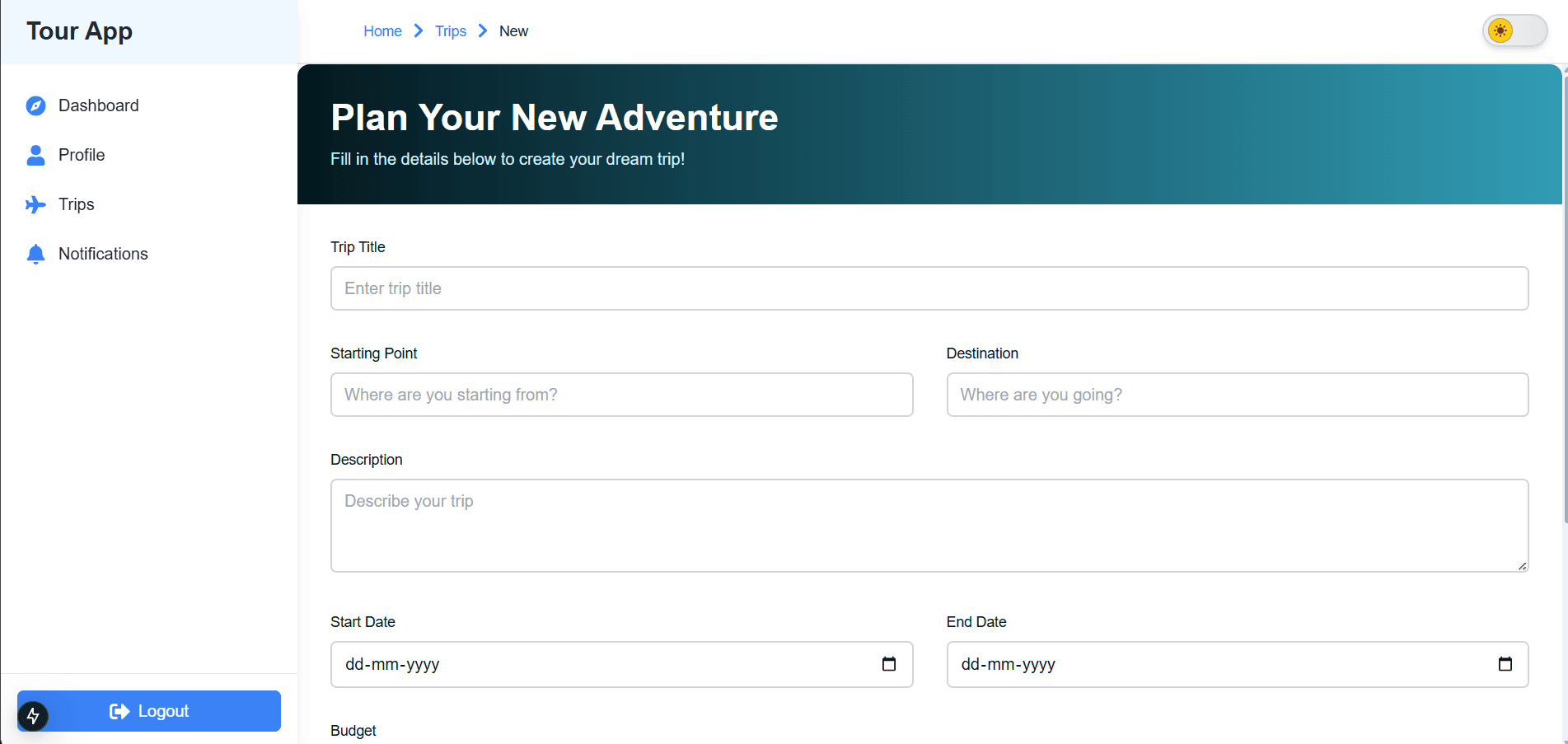The width and height of the screenshot is (1568, 744).
Task: Focus the Destination input field
Action: [1237, 395]
